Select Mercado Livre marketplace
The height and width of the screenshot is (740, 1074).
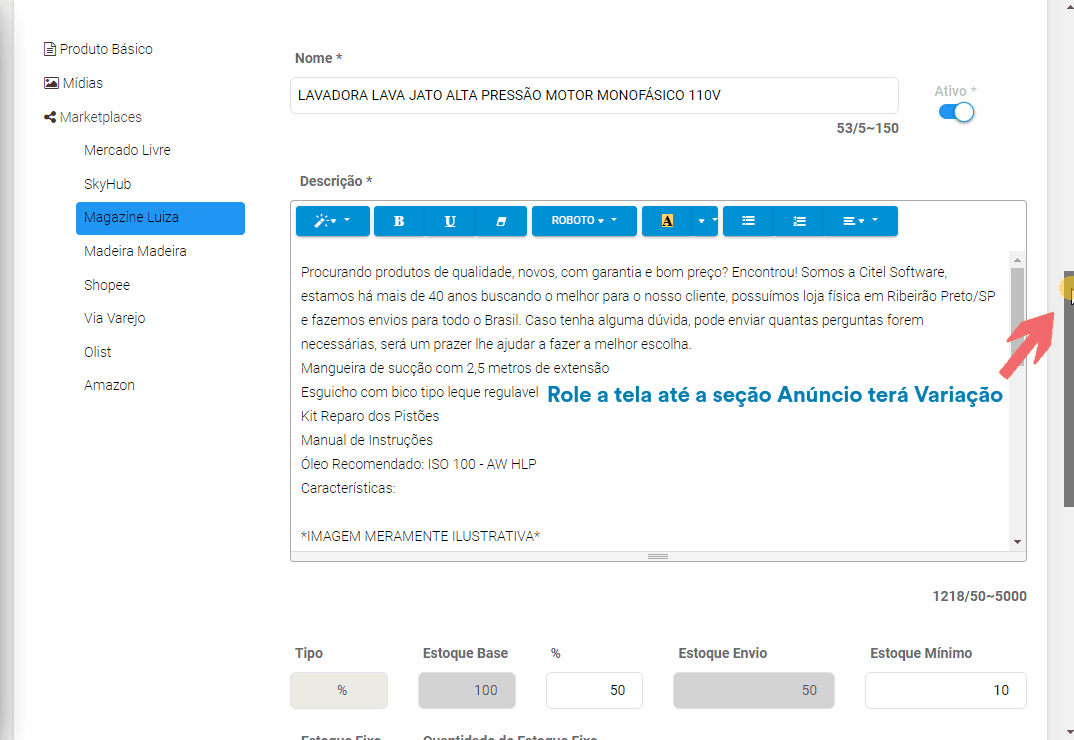point(127,150)
